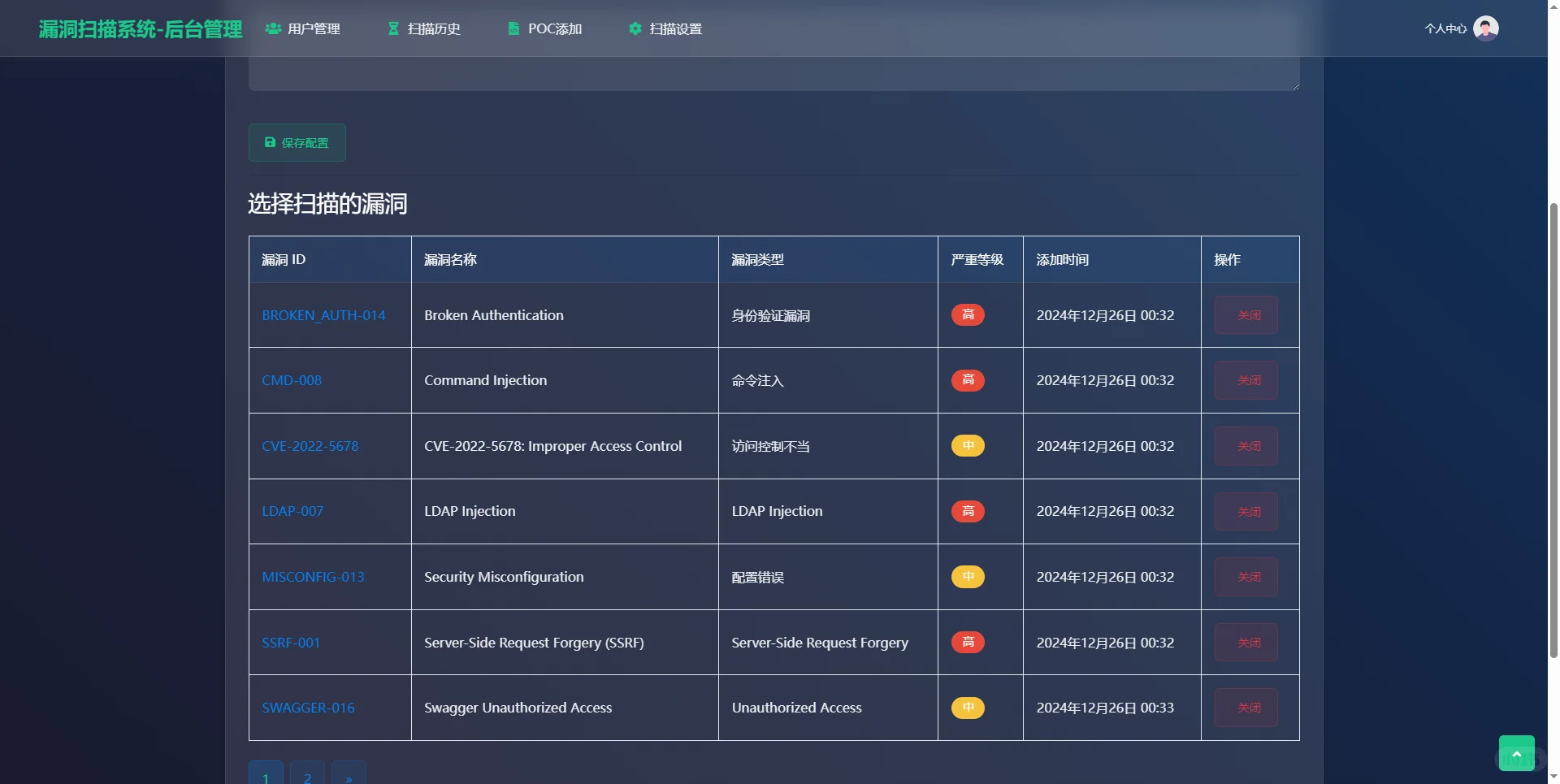Screen dimensions: 1560x784
Task: Click 关闭 in the LDAP-007 row
Action: (1246, 511)
